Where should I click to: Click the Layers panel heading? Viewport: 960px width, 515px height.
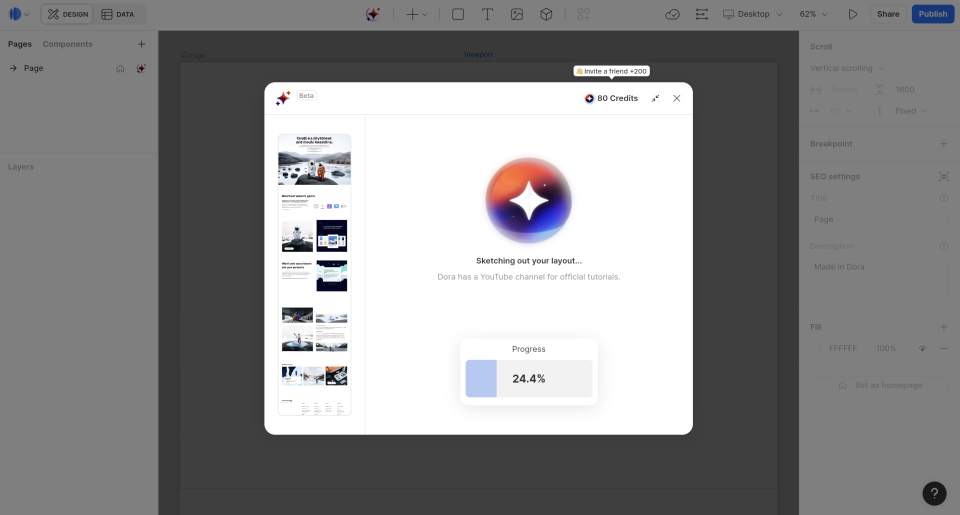pos(21,167)
